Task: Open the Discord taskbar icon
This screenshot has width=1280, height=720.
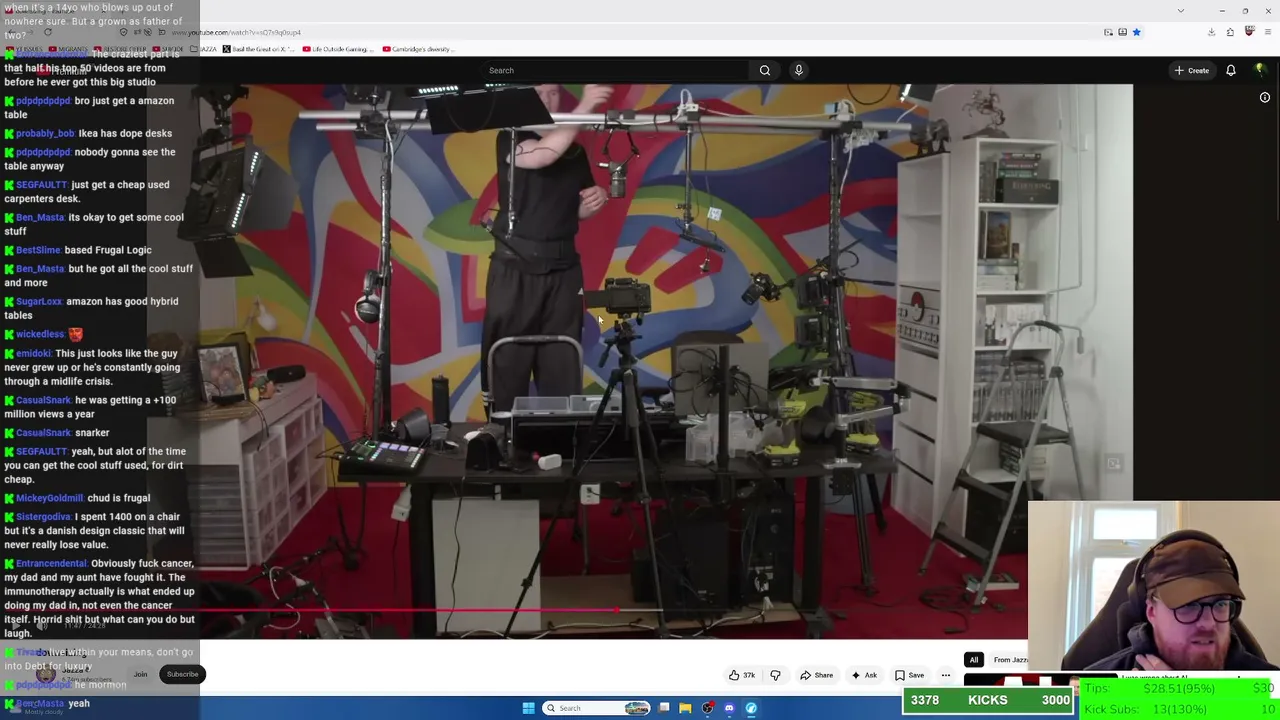Action: click(x=729, y=708)
